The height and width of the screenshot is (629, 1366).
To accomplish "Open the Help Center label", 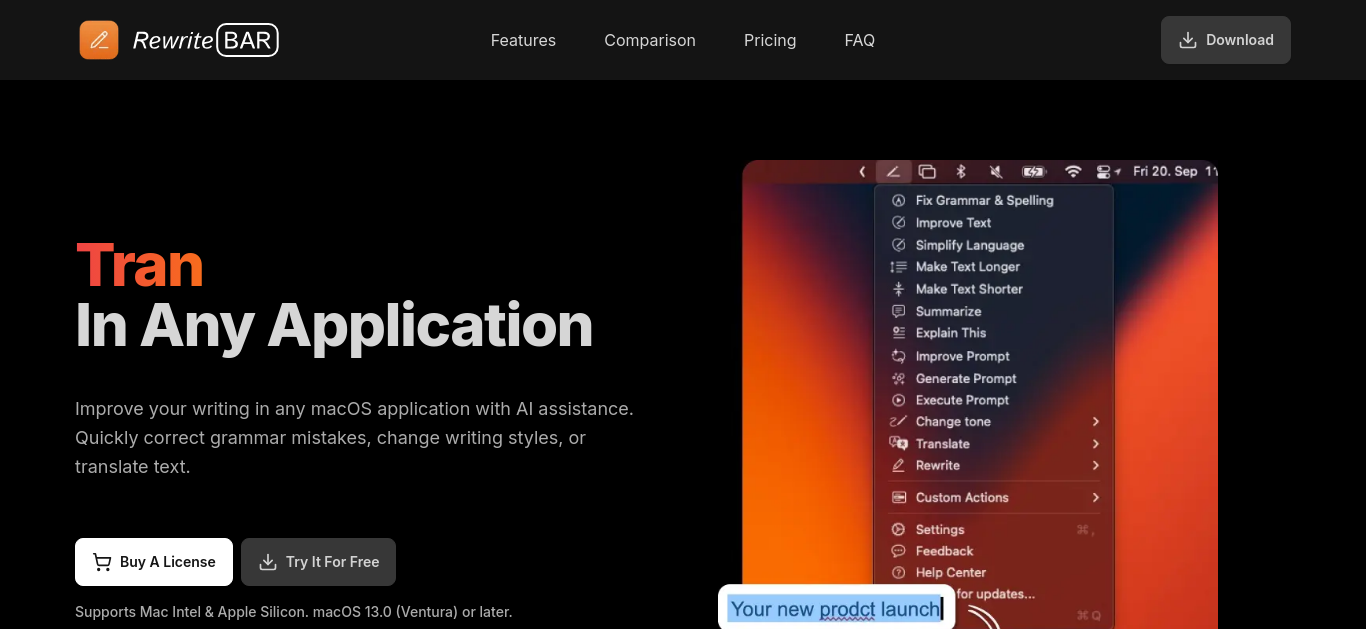I will click(x=951, y=573).
